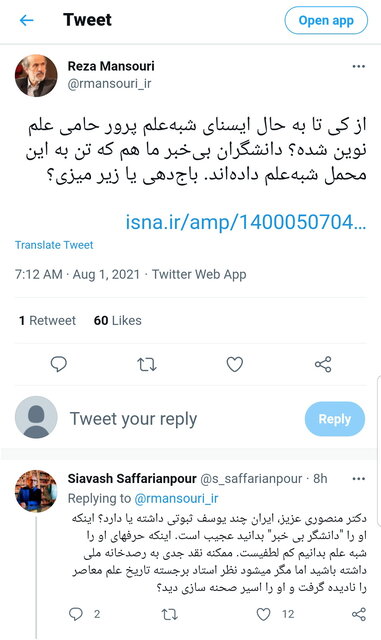Go back using the arrow icon
381x640 pixels.
click(27, 20)
